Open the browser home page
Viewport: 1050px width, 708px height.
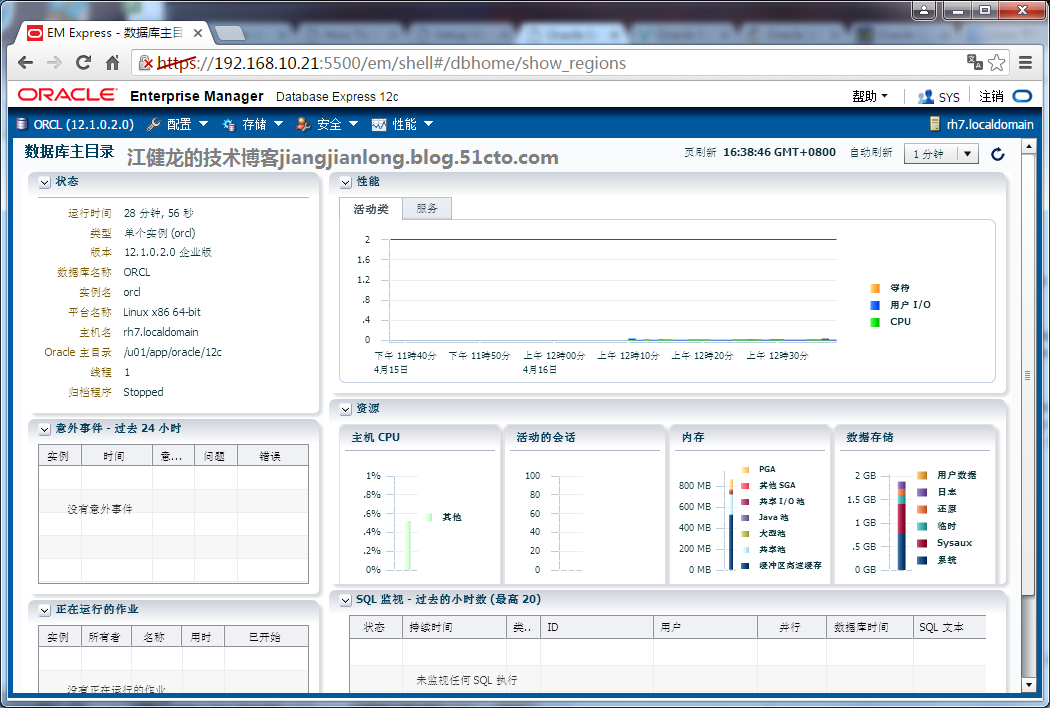tap(112, 63)
